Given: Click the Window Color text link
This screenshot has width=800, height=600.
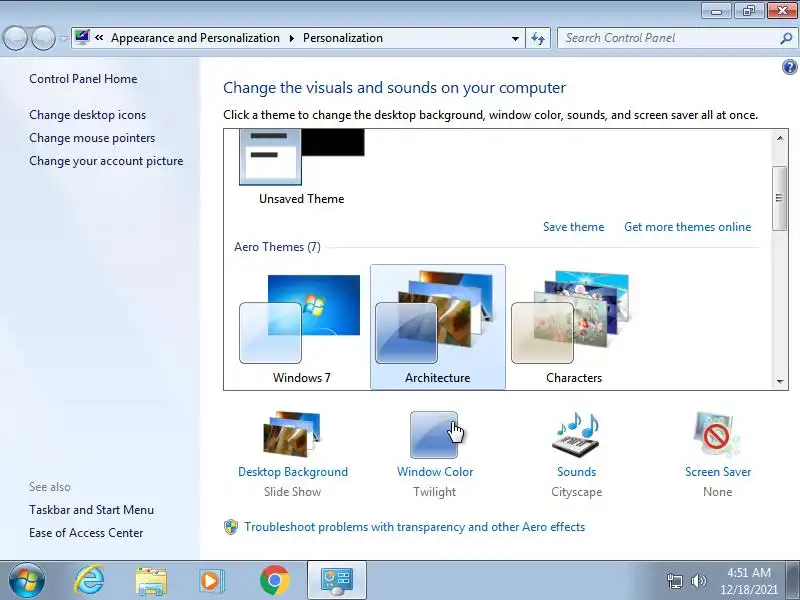Looking at the screenshot, I should point(435,472).
